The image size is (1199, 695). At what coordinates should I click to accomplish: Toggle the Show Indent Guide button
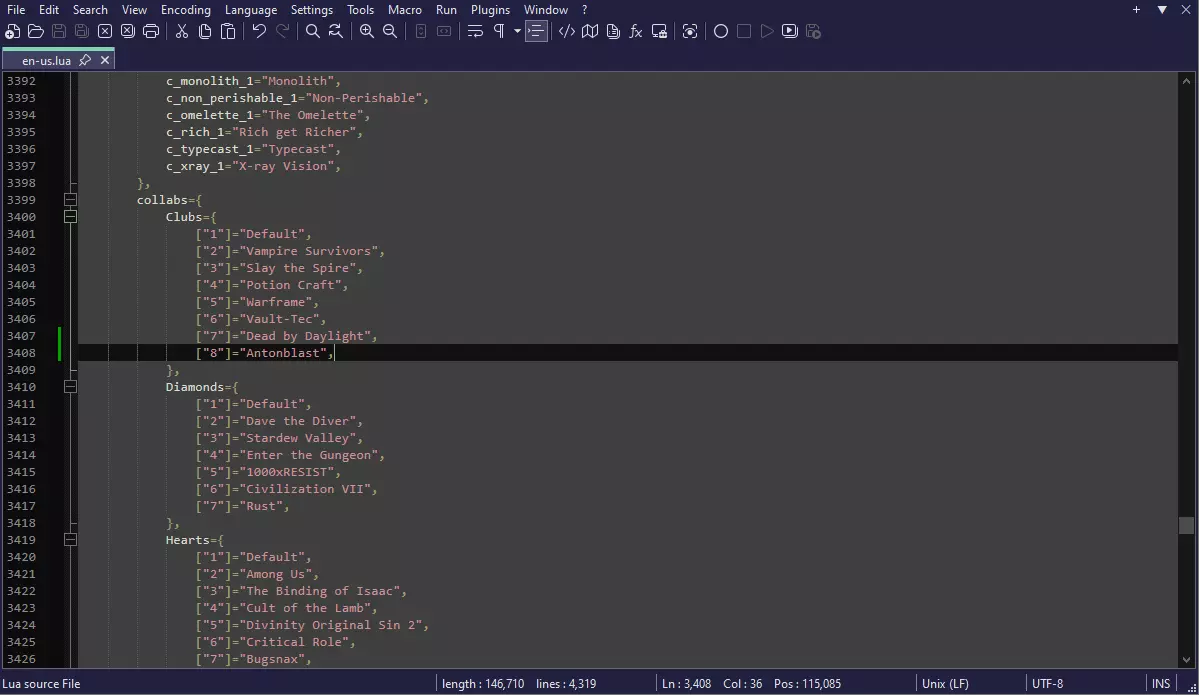[536, 31]
